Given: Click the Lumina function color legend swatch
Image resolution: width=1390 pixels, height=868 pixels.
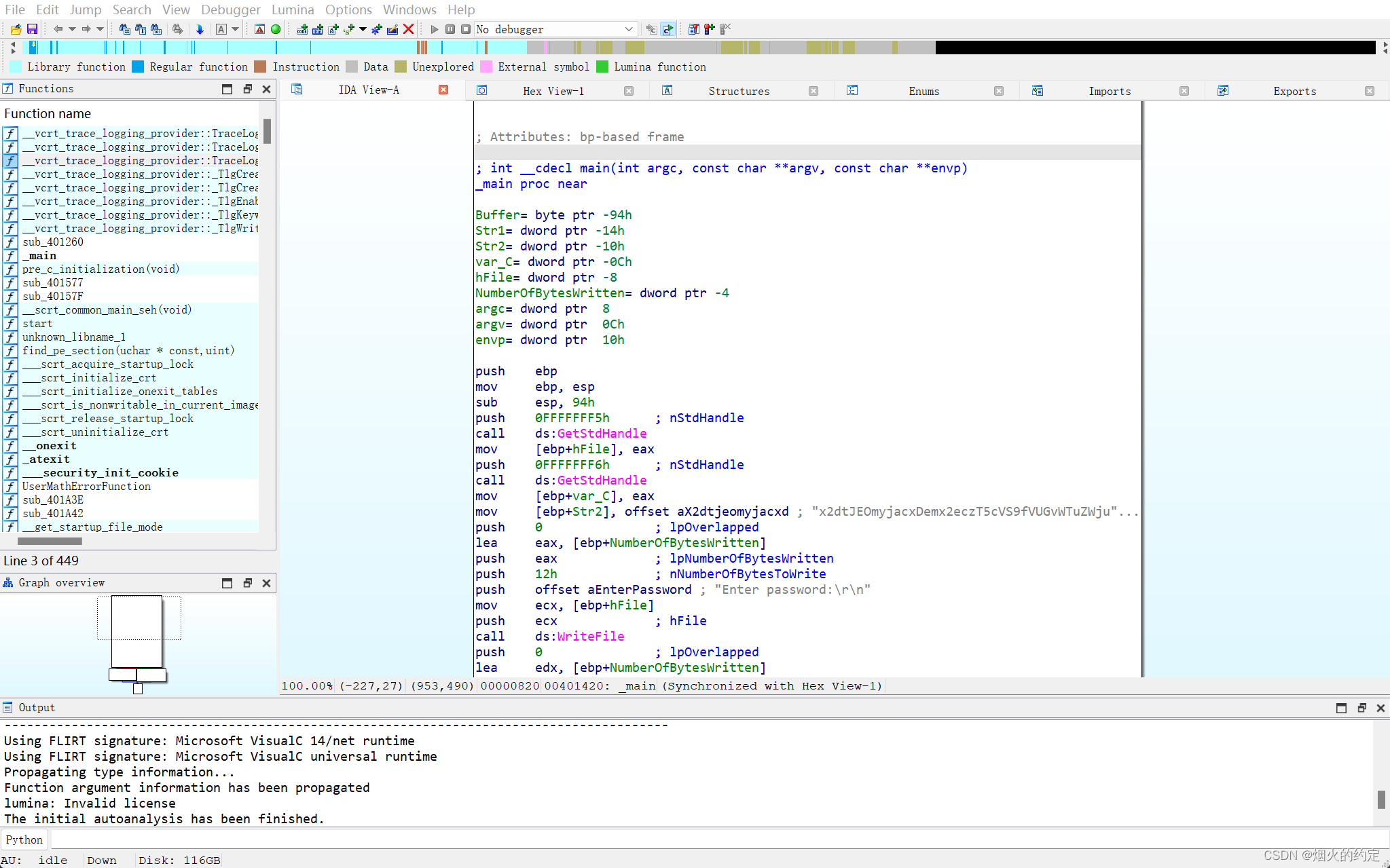Looking at the screenshot, I should [603, 67].
